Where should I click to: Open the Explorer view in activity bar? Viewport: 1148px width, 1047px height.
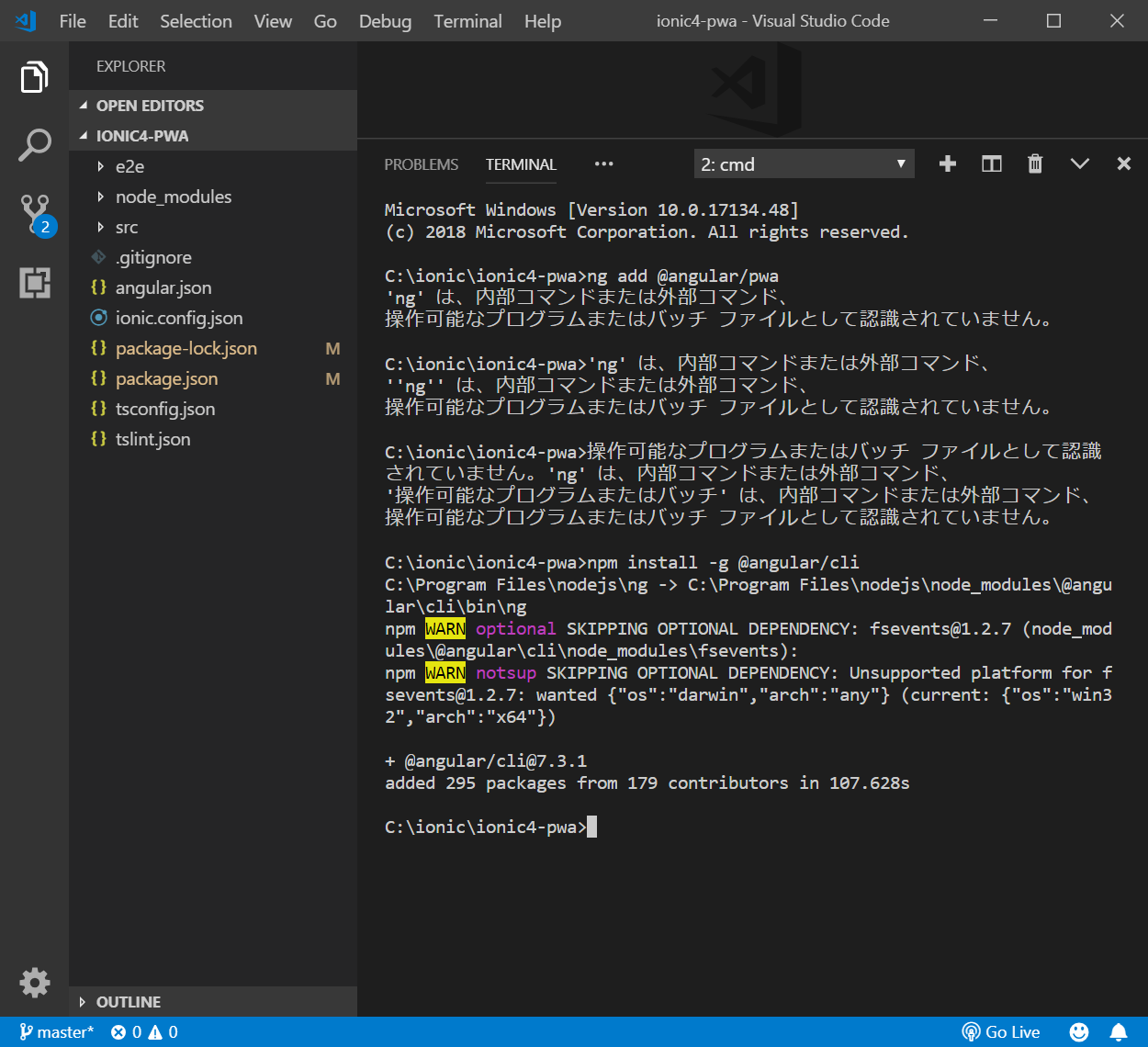click(x=34, y=78)
